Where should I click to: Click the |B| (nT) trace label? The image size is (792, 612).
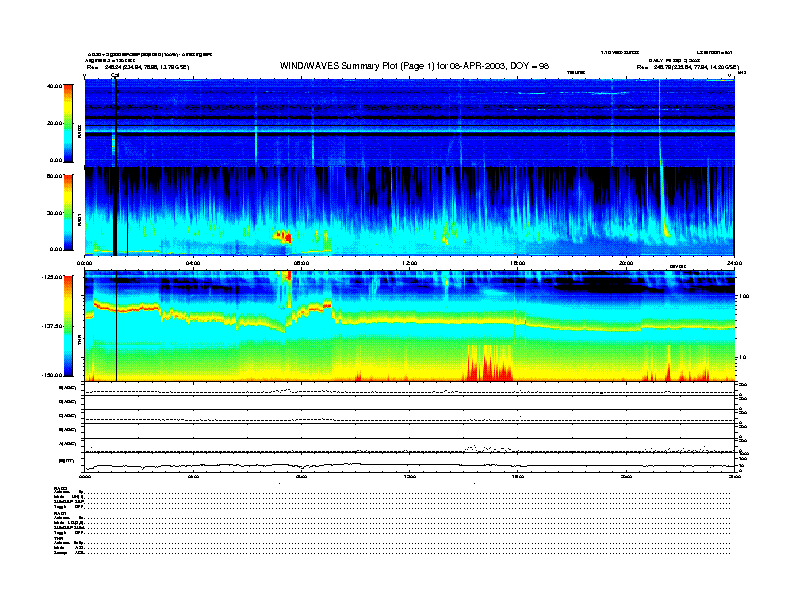(x=66, y=461)
